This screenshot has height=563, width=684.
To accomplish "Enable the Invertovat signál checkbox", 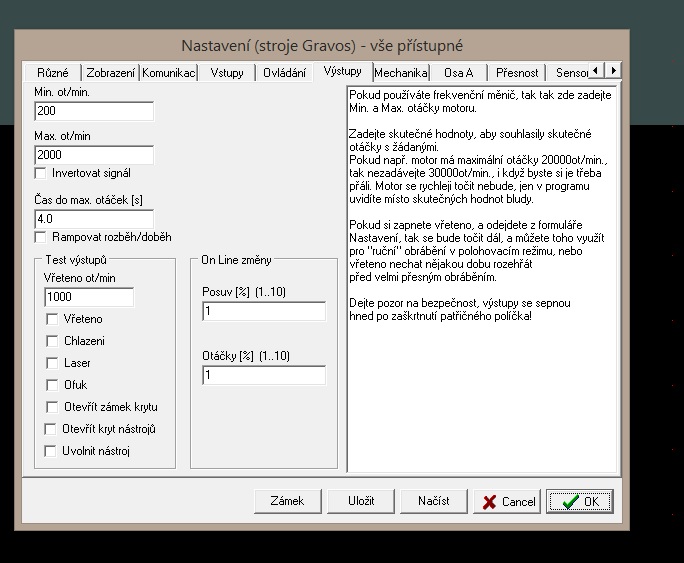I will pos(41,173).
